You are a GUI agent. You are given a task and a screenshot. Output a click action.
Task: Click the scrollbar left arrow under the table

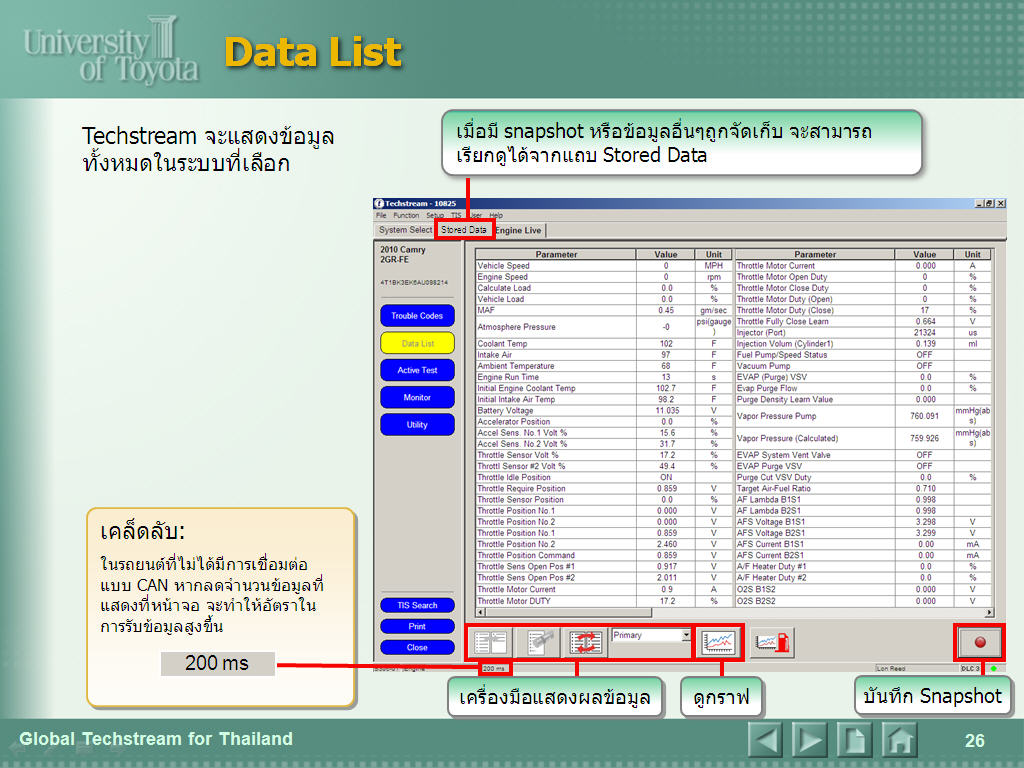(481, 613)
